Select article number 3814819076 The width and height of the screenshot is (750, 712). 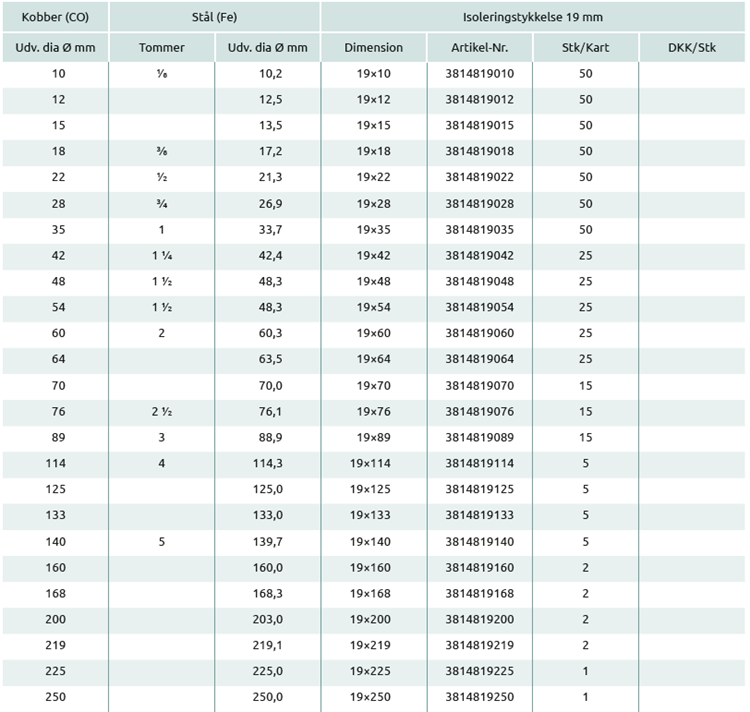480,411
